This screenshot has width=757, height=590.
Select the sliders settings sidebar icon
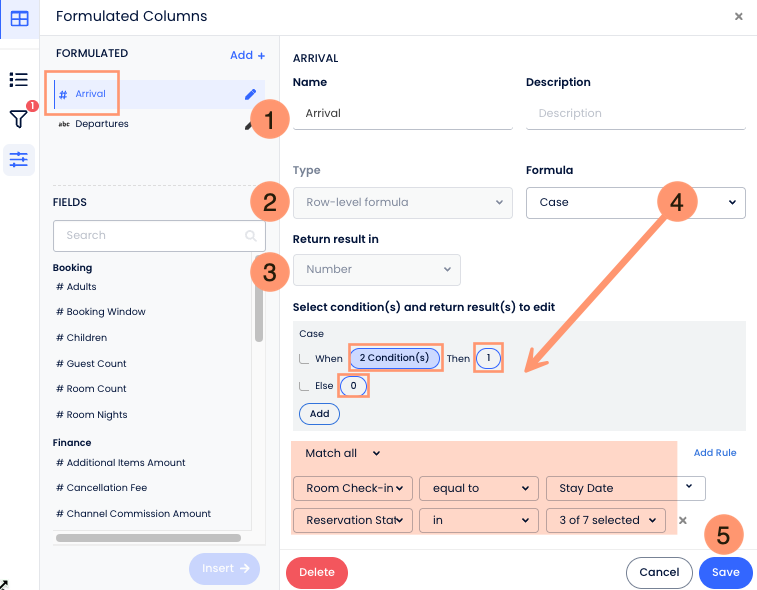coord(19,159)
